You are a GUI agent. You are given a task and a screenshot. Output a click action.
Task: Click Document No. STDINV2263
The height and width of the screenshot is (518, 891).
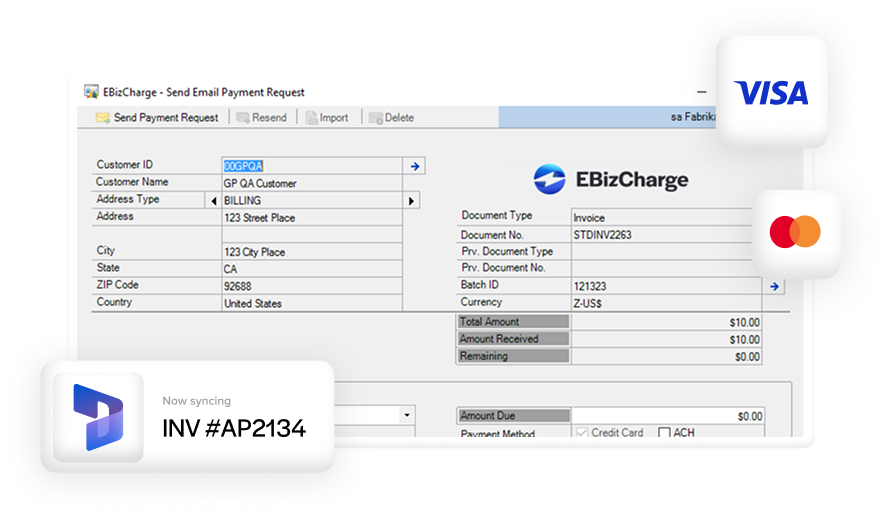pos(662,235)
